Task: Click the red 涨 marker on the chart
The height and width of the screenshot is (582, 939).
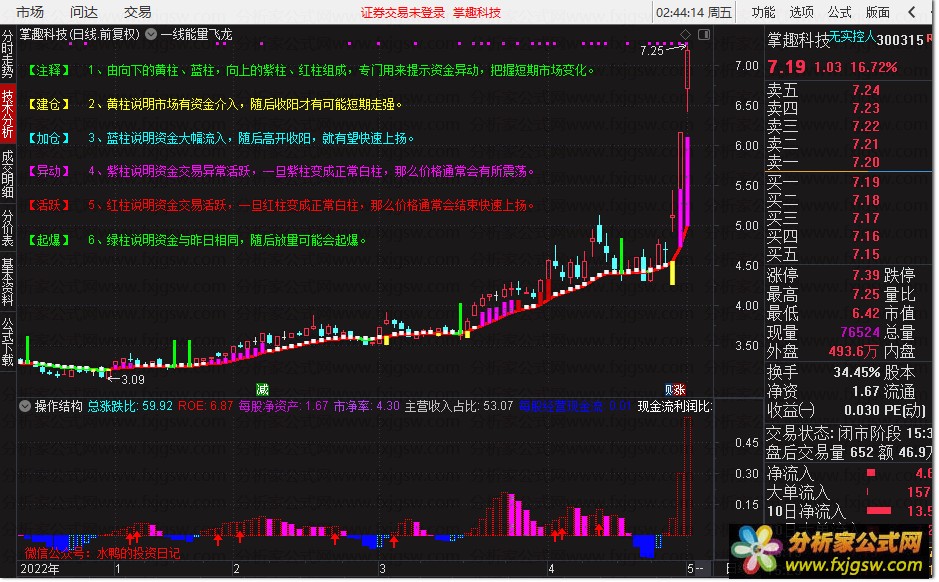Action: point(680,390)
